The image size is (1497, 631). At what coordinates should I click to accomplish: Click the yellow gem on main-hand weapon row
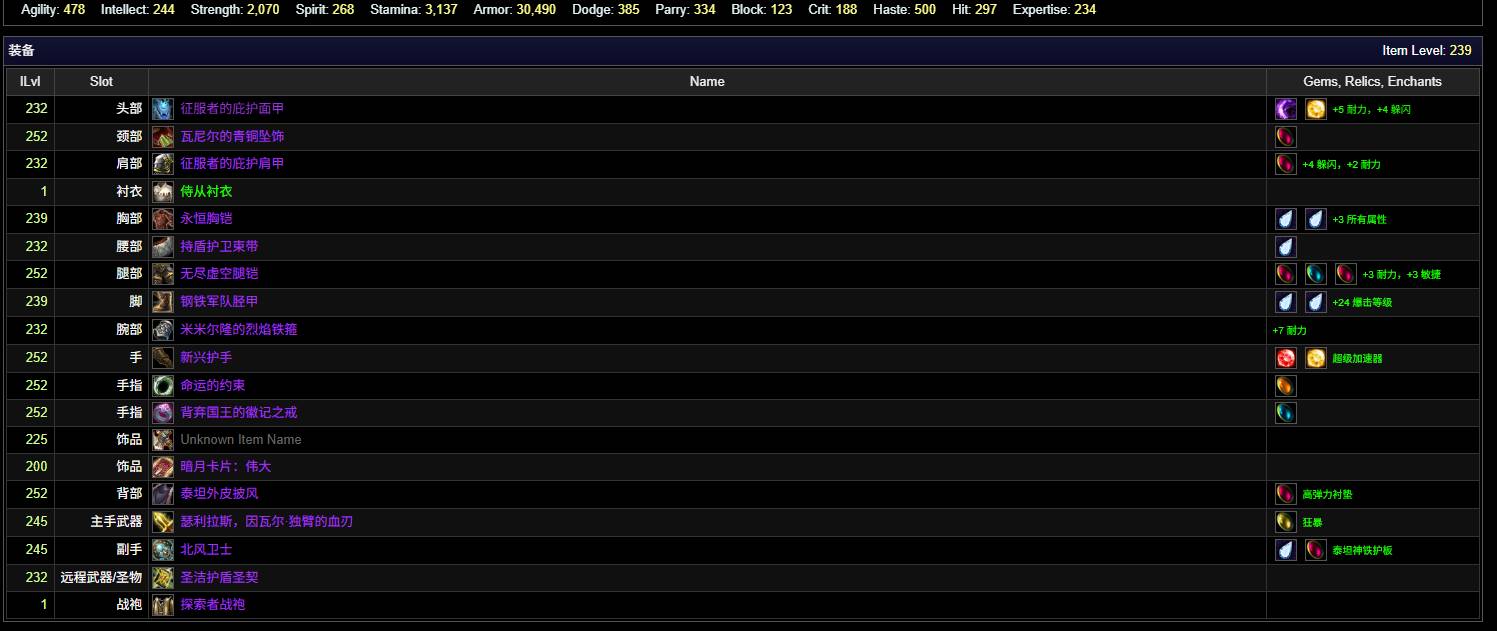click(x=1286, y=522)
